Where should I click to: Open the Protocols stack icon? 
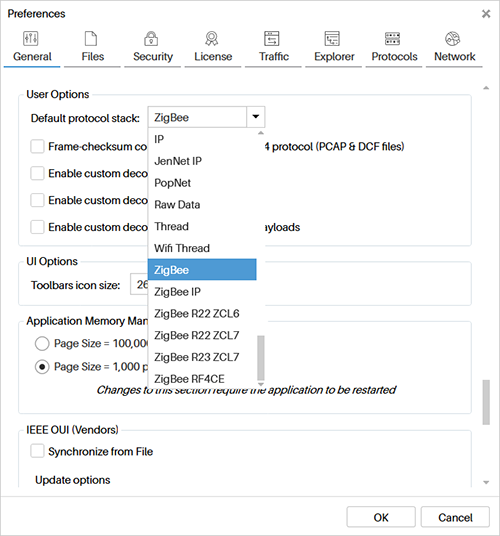coord(392,39)
